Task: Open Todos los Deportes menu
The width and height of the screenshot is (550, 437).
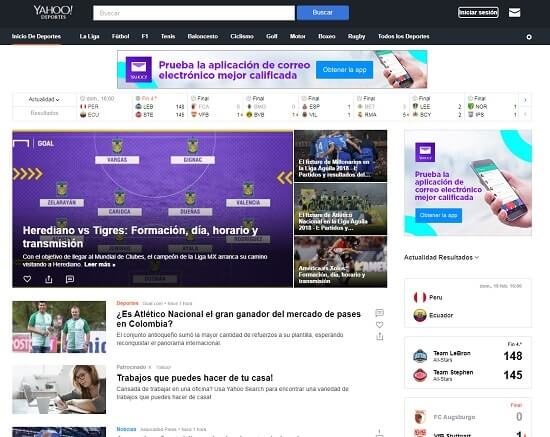Action: [x=403, y=36]
